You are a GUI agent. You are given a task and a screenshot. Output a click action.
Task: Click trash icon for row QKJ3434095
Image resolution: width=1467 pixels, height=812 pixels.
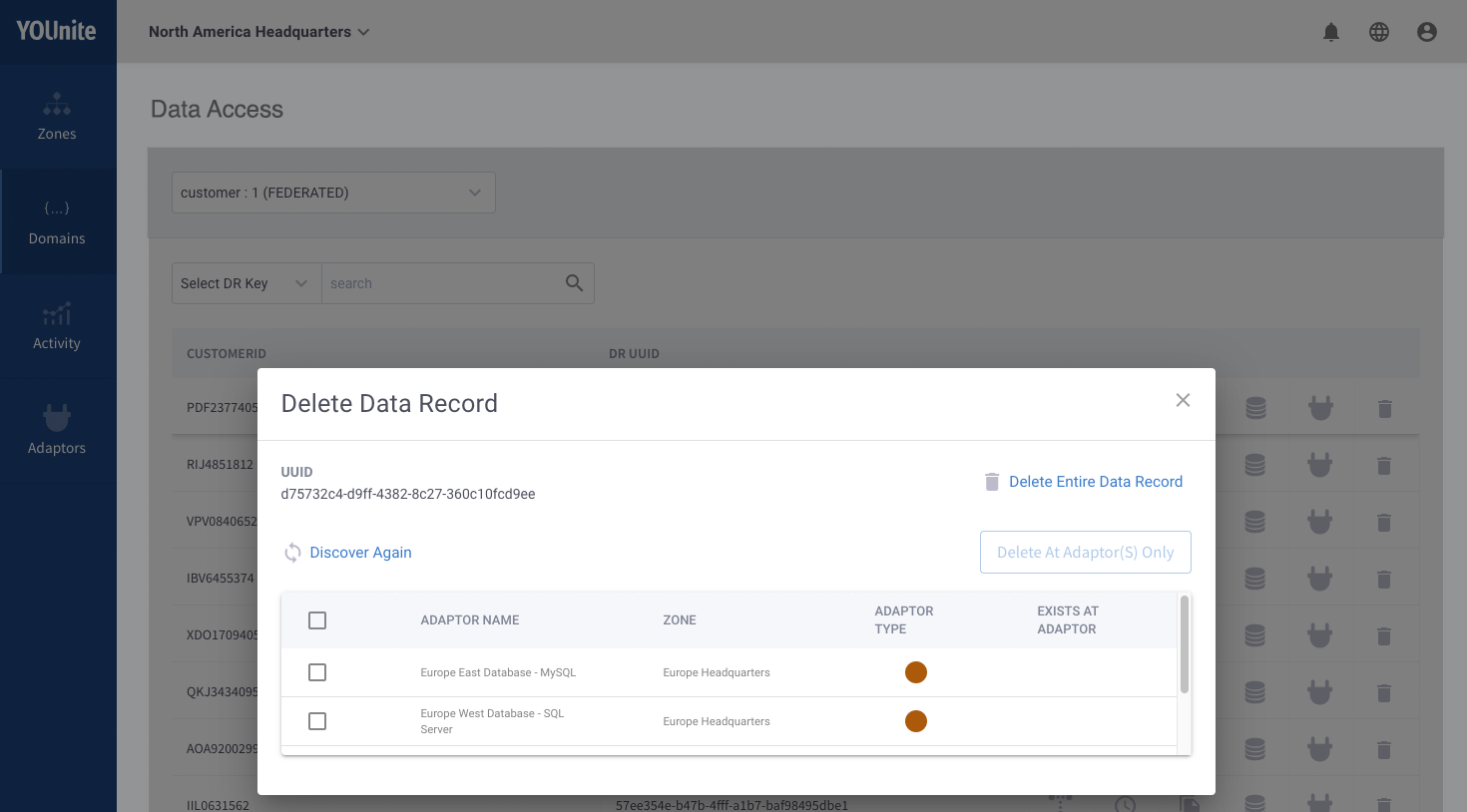pos(1384,692)
